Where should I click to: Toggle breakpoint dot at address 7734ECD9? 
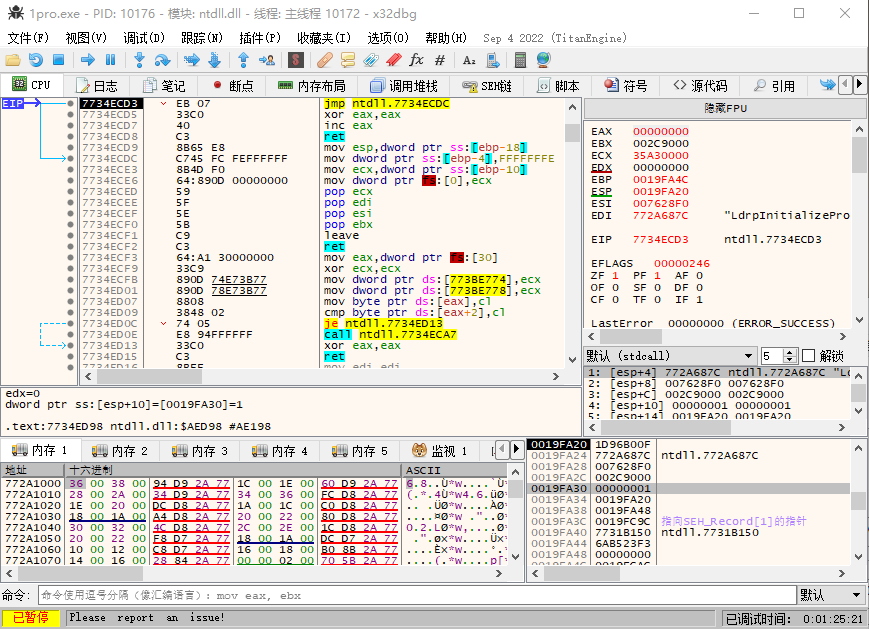pos(70,147)
